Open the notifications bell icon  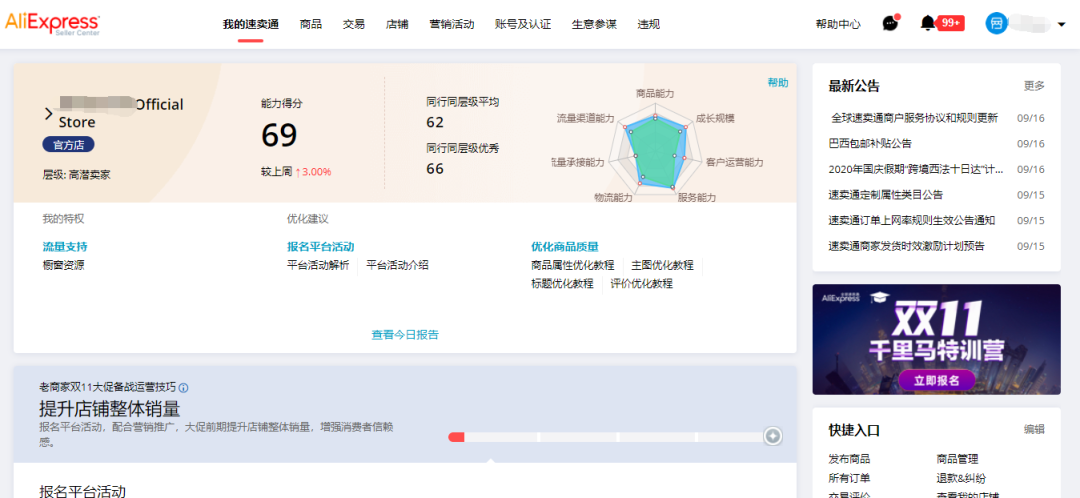(x=928, y=23)
